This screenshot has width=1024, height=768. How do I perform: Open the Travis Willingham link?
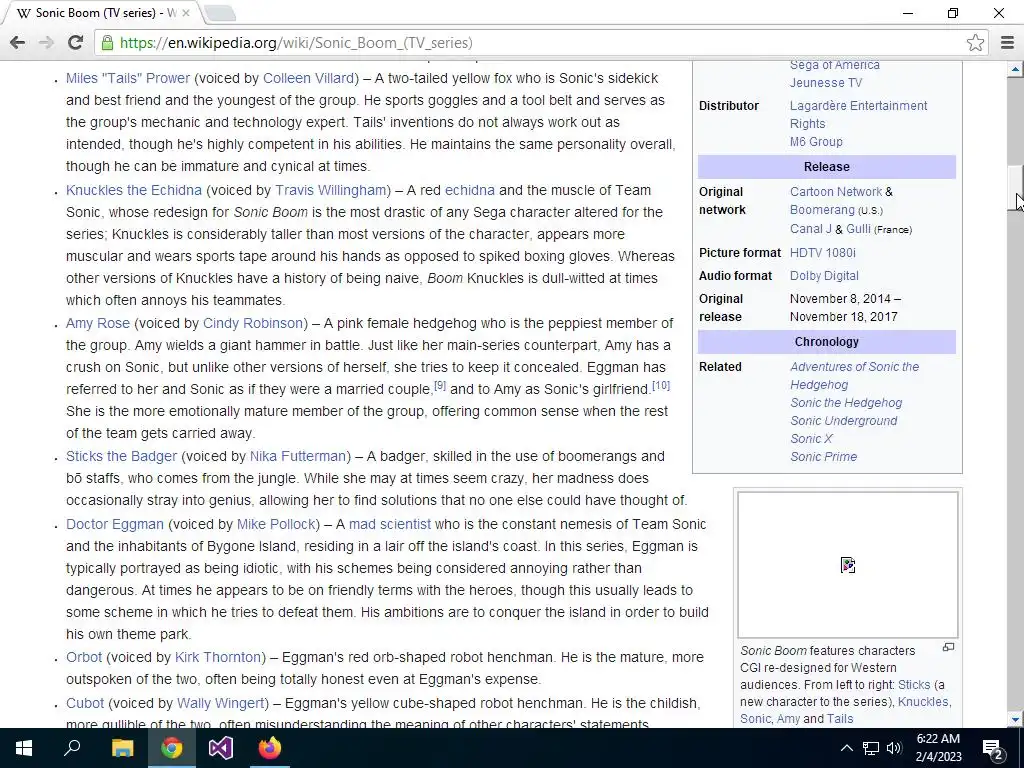[330, 190]
